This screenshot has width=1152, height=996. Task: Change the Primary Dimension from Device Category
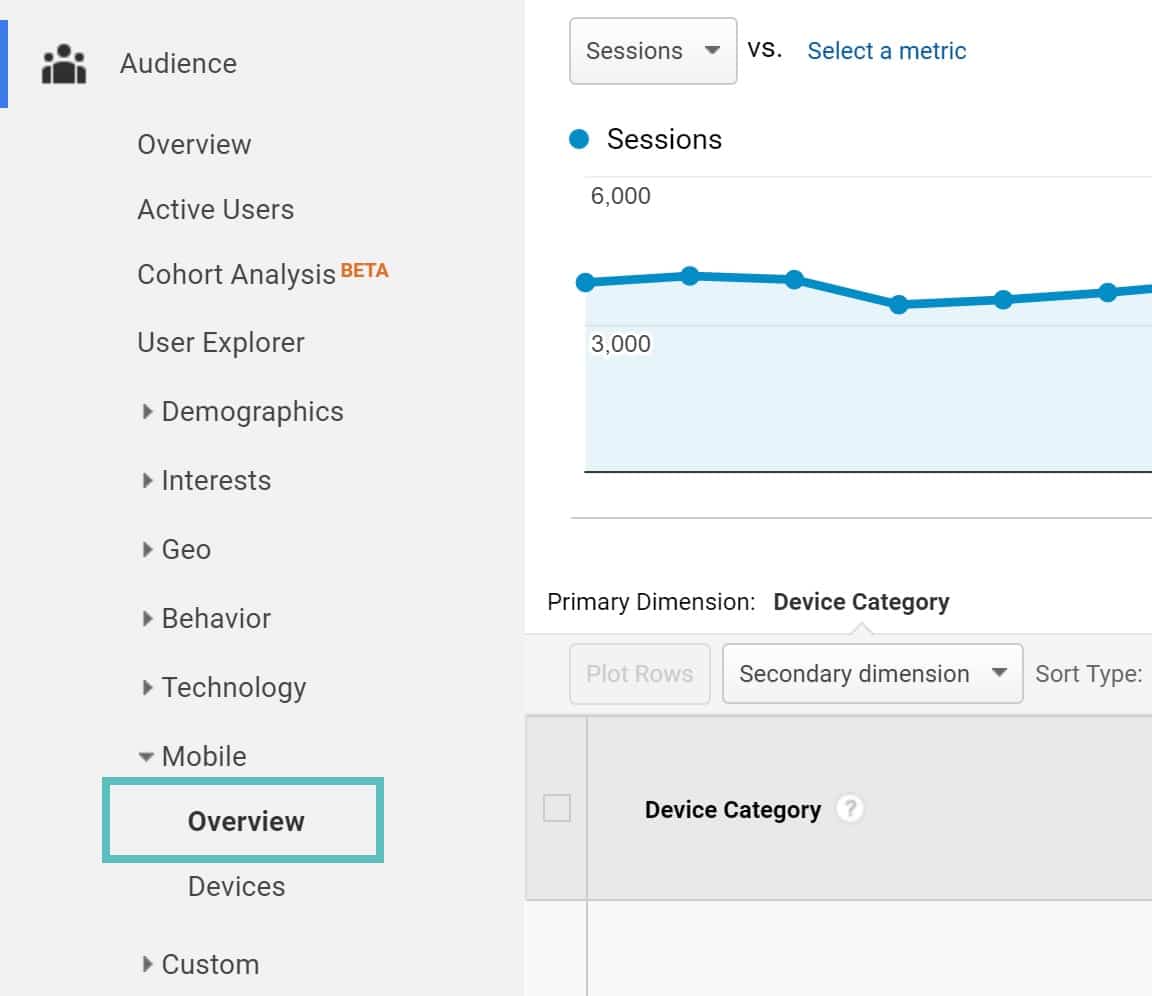tap(861, 601)
